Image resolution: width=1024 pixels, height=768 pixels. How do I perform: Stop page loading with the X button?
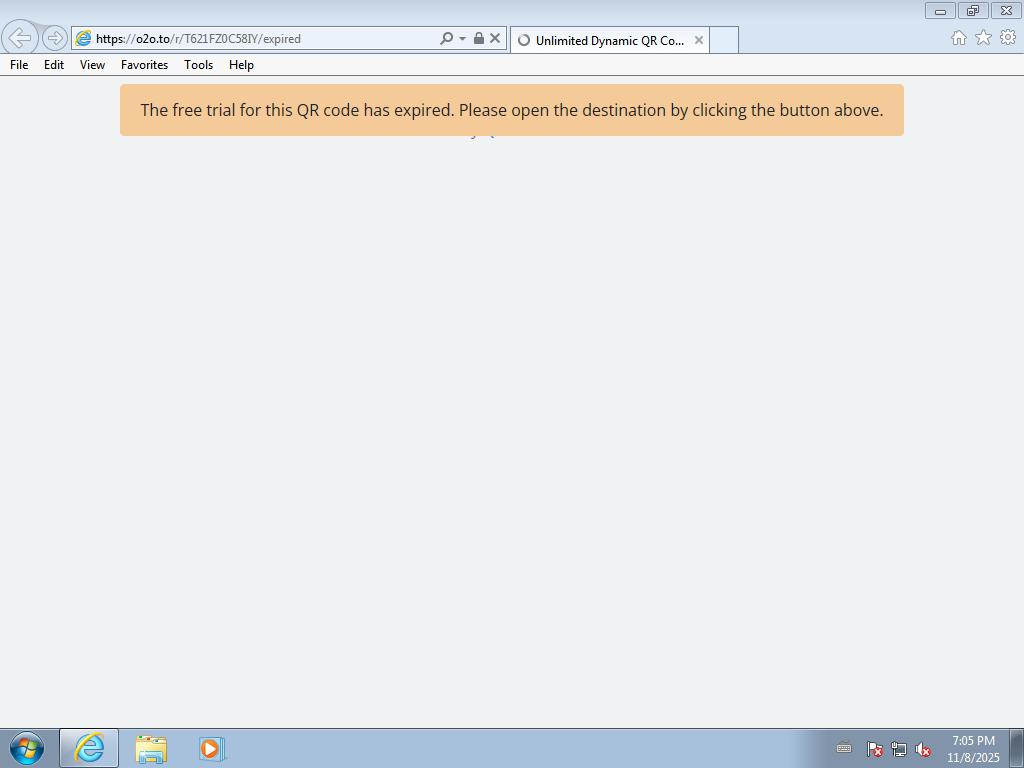(494, 39)
